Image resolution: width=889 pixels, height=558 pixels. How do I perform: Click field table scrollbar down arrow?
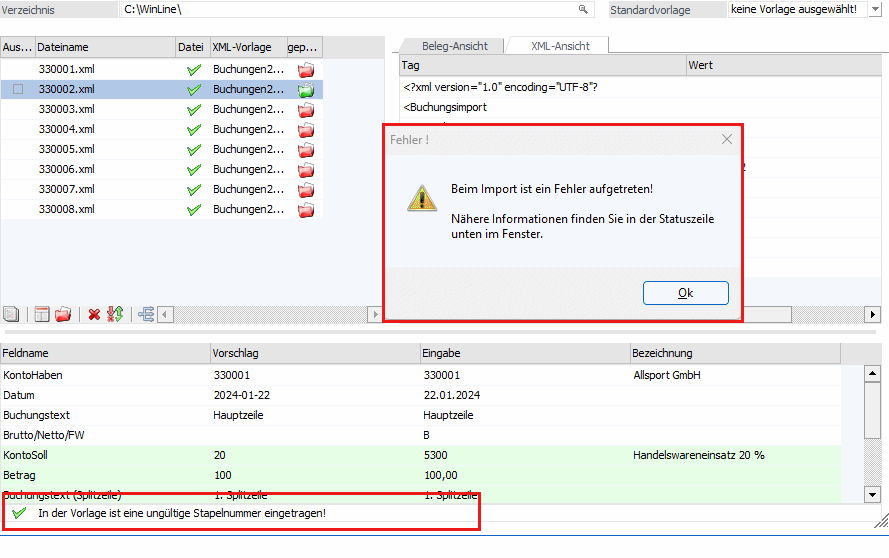click(x=872, y=494)
